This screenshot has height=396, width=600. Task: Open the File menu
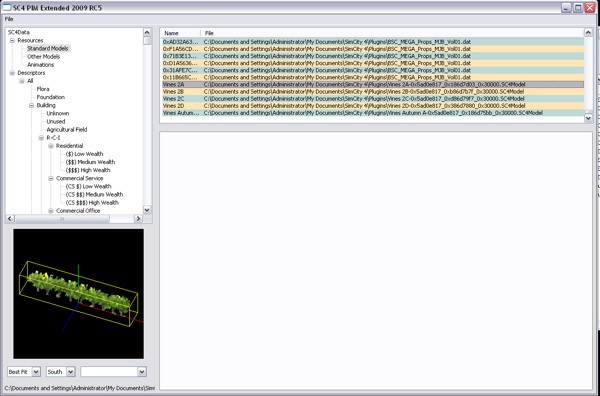[9, 19]
